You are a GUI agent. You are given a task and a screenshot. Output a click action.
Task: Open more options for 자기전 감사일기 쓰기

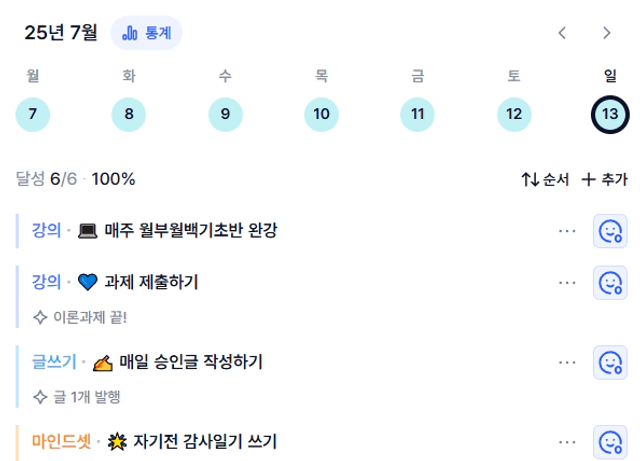567,442
